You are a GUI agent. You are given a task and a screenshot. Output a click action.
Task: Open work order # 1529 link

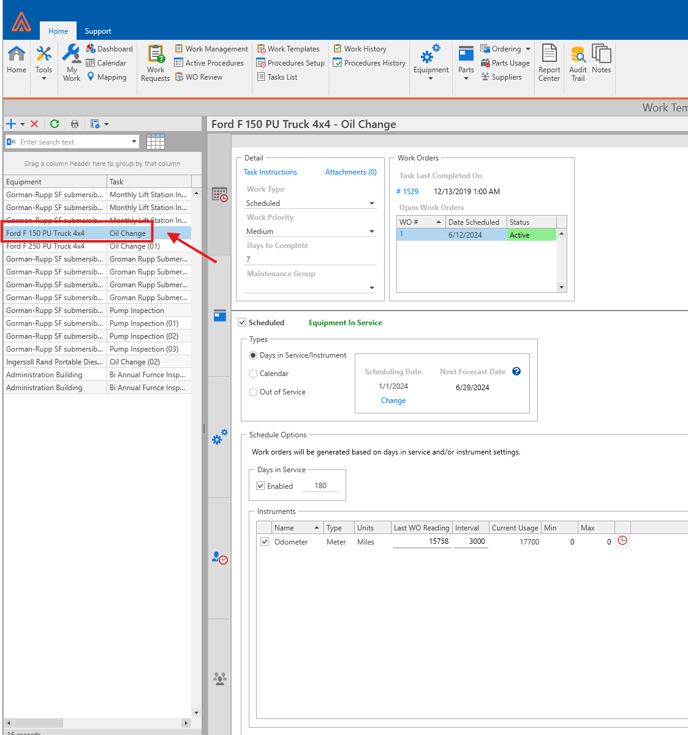point(407,191)
